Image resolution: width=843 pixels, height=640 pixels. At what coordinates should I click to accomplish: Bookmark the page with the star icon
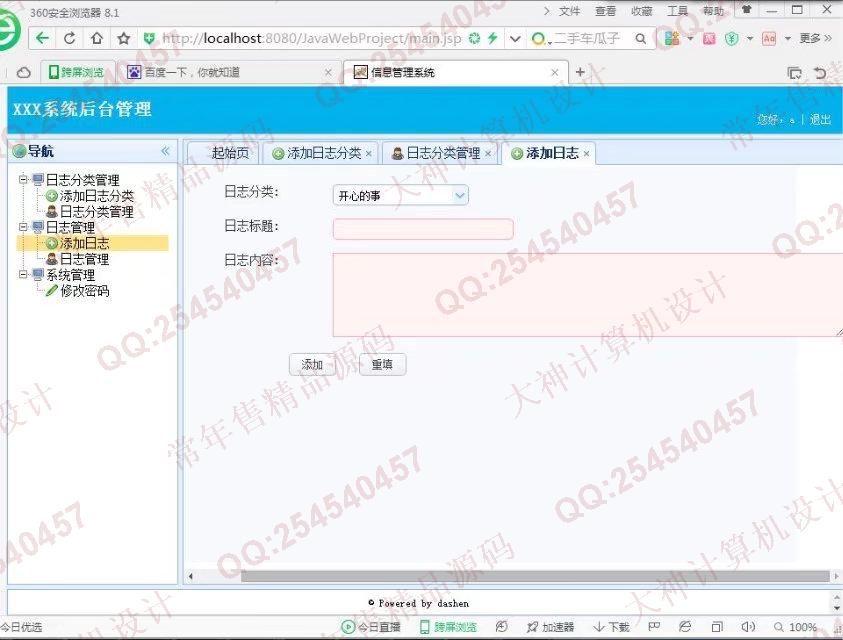(124, 39)
